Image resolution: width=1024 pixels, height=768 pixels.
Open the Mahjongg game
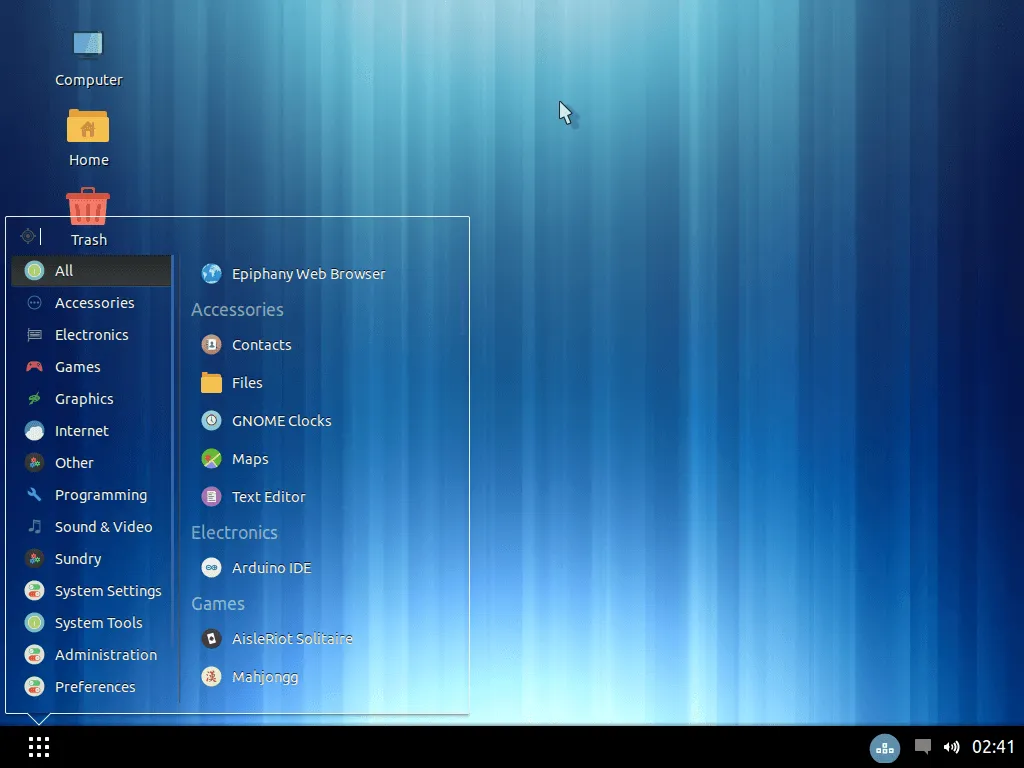tap(264, 677)
